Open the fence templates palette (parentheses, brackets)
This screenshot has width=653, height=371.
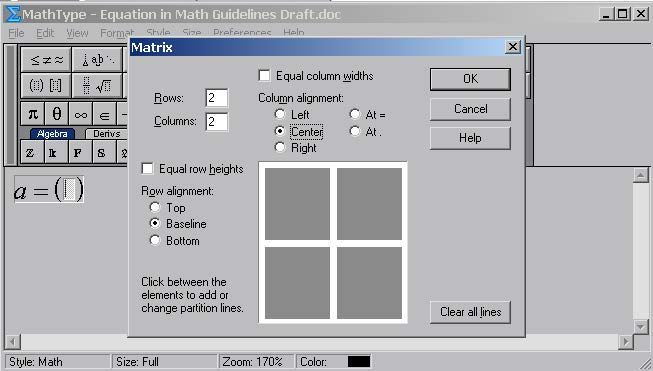pyautogui.click(x=46, y=85)
